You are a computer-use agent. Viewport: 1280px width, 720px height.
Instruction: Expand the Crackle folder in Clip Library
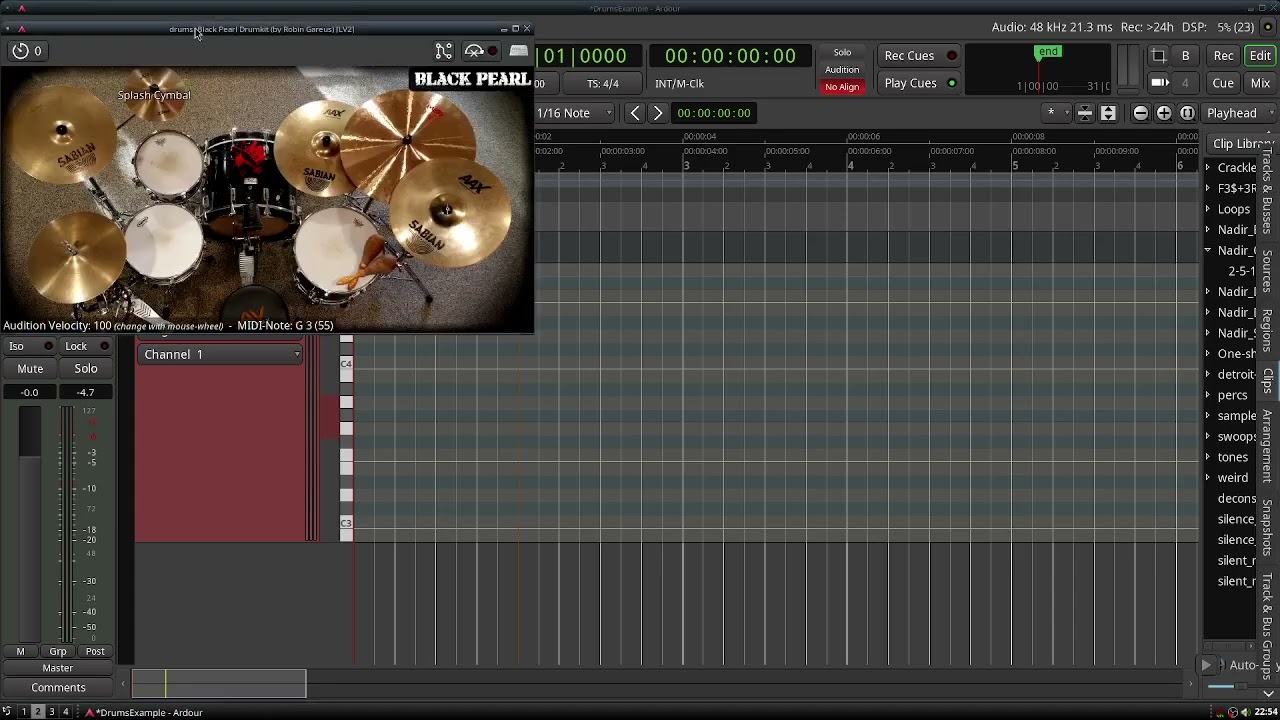[x=1208, y=168]
